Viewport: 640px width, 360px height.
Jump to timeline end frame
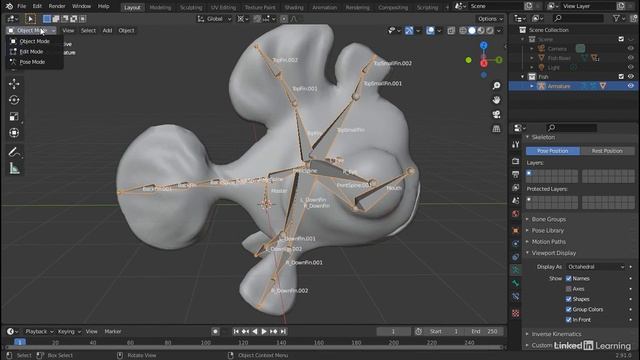click(x=283, y=331)
